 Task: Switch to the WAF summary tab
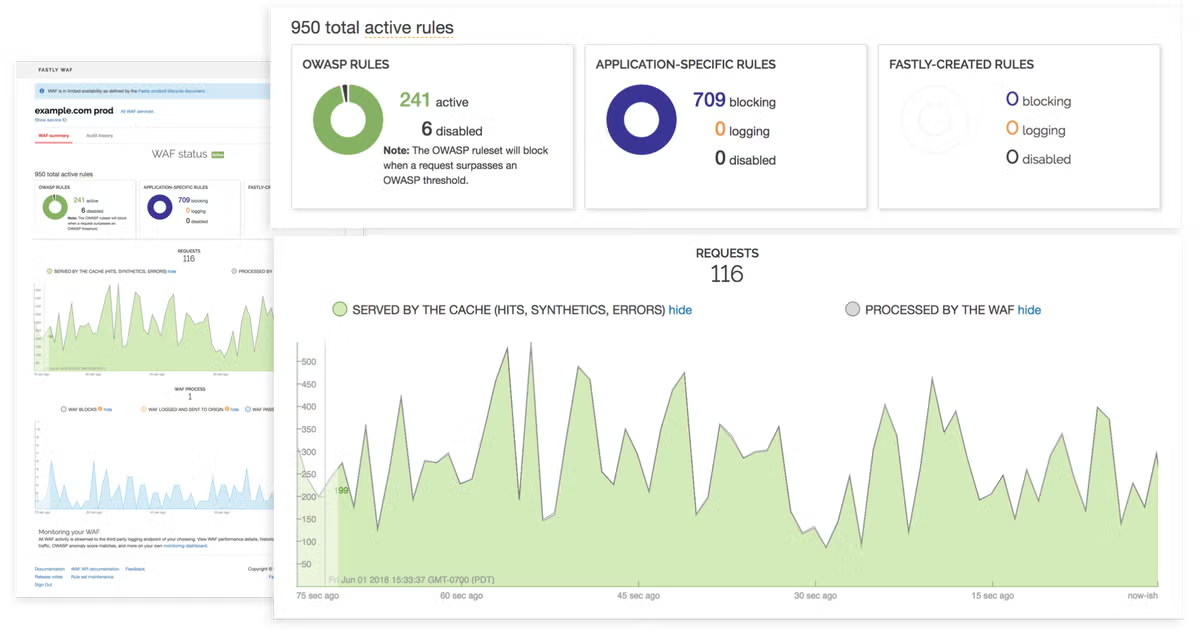53,135
